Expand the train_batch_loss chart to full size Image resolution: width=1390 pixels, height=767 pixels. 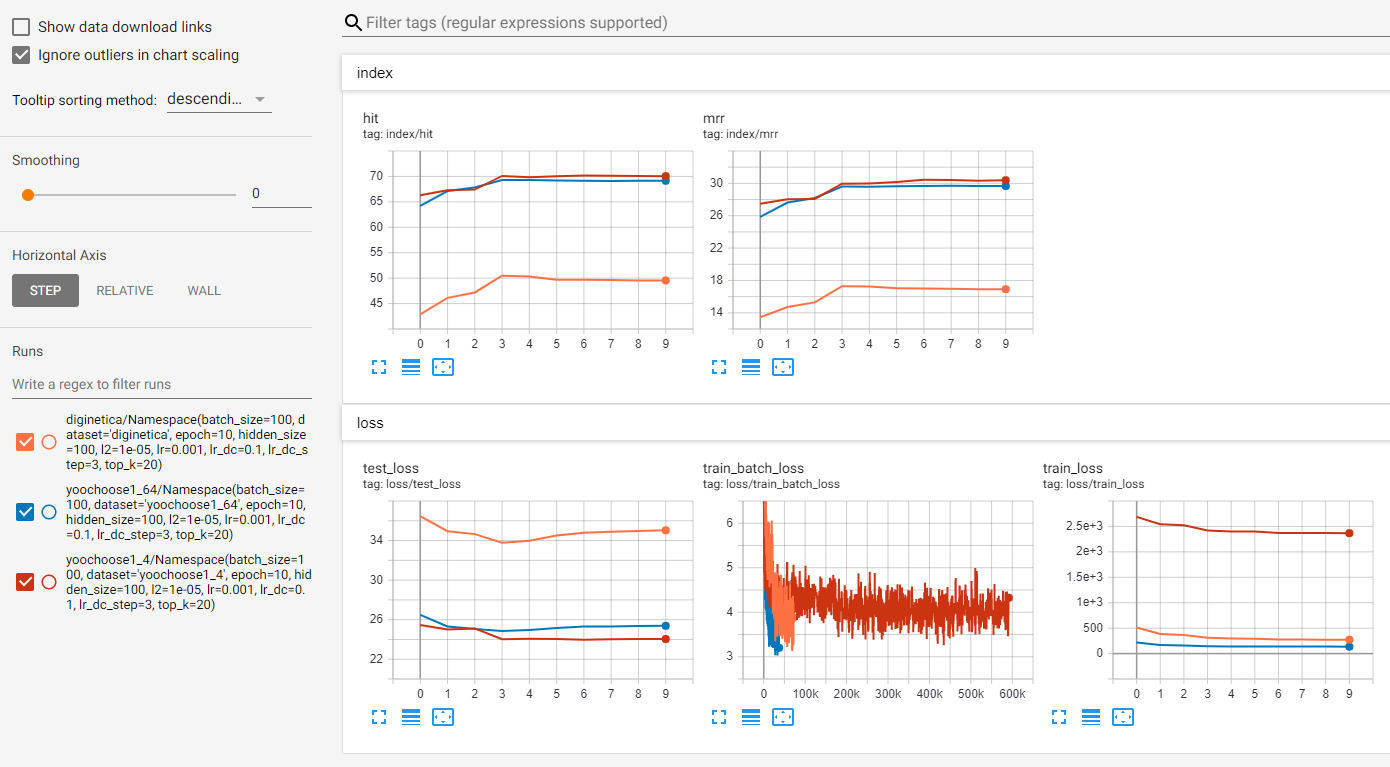coord(718,717)
